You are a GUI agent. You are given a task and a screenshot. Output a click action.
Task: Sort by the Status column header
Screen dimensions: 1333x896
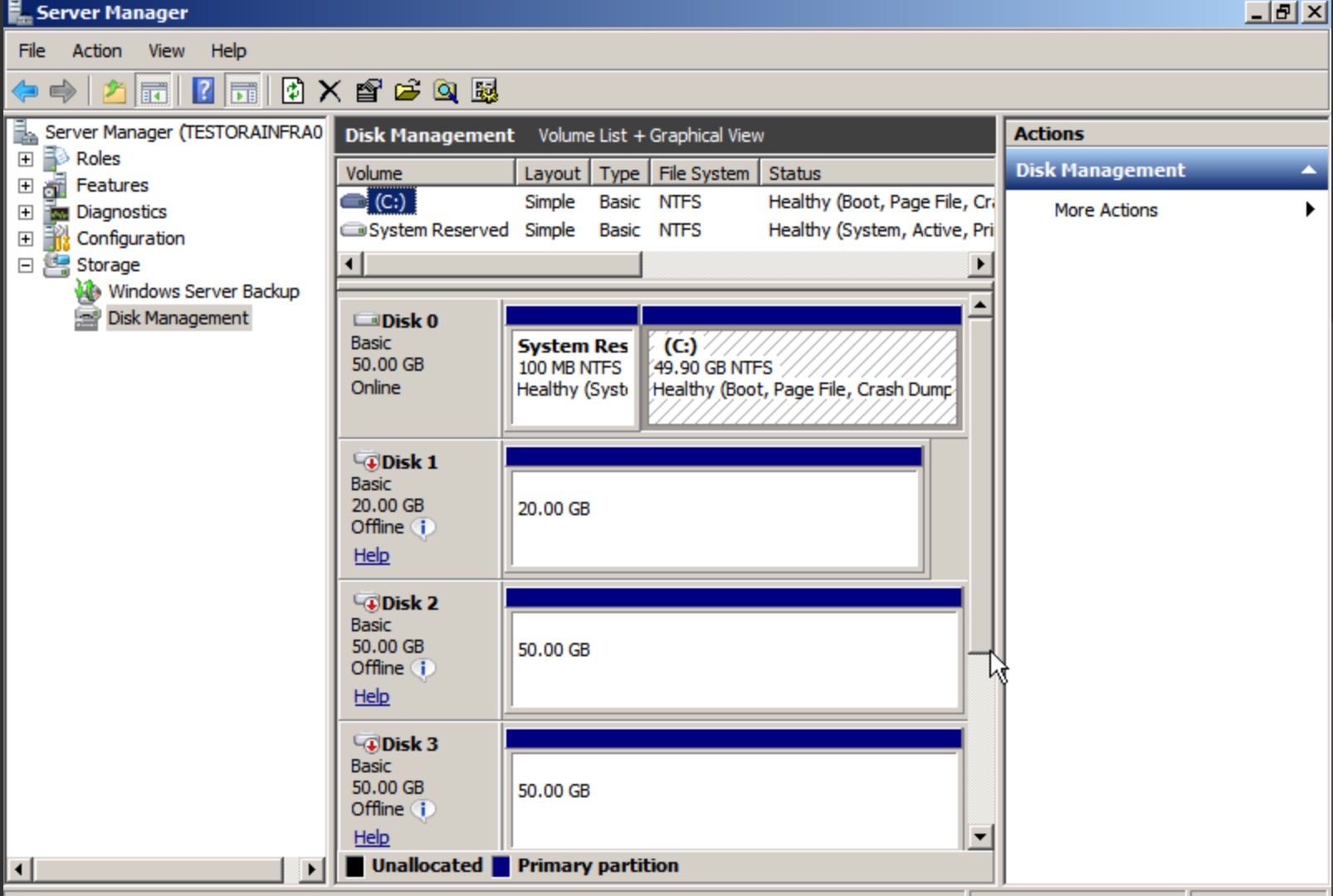876,173
